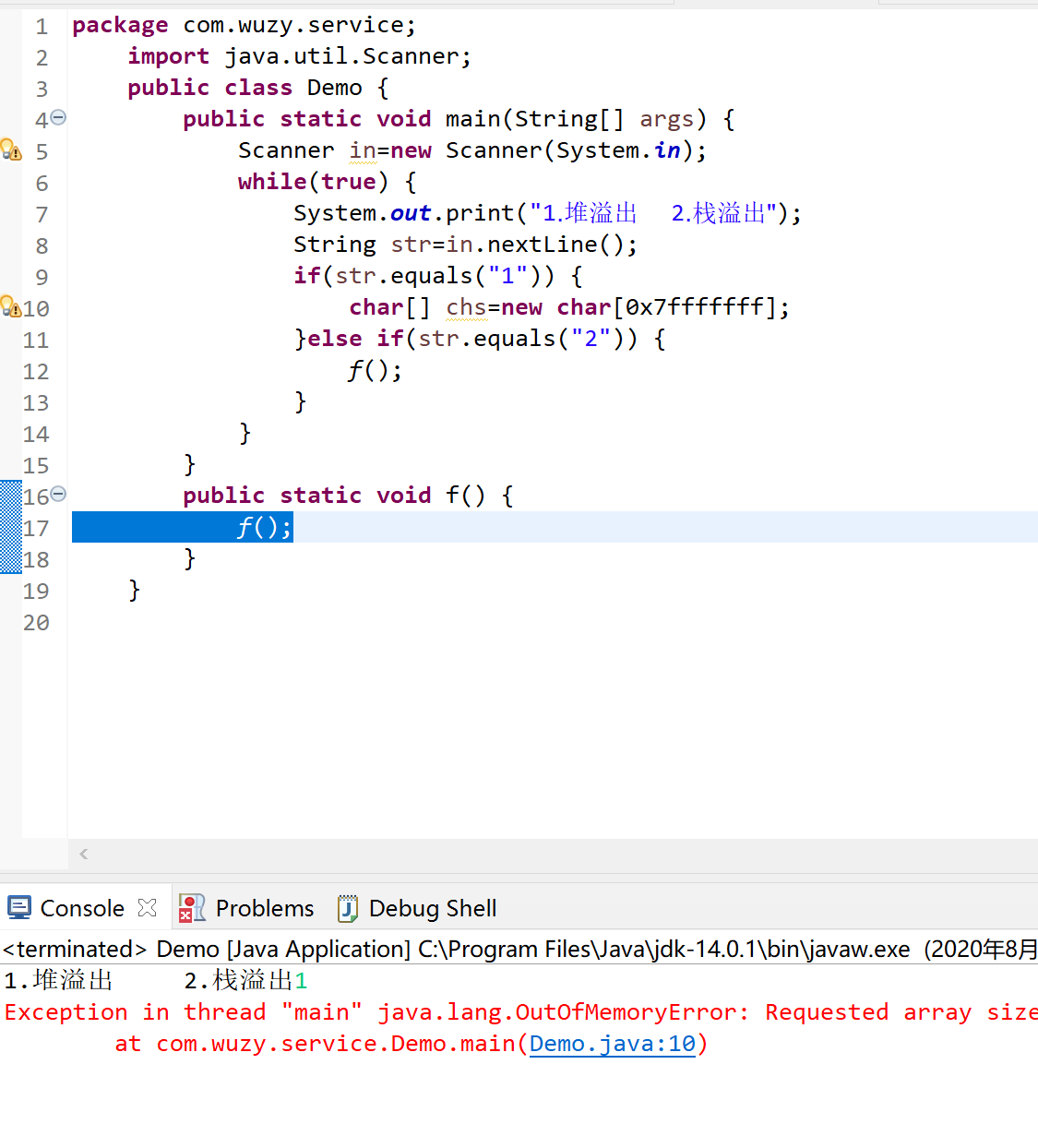
Task: Open the Console tab
Action: pyautogui.click(x=82, y=908)
